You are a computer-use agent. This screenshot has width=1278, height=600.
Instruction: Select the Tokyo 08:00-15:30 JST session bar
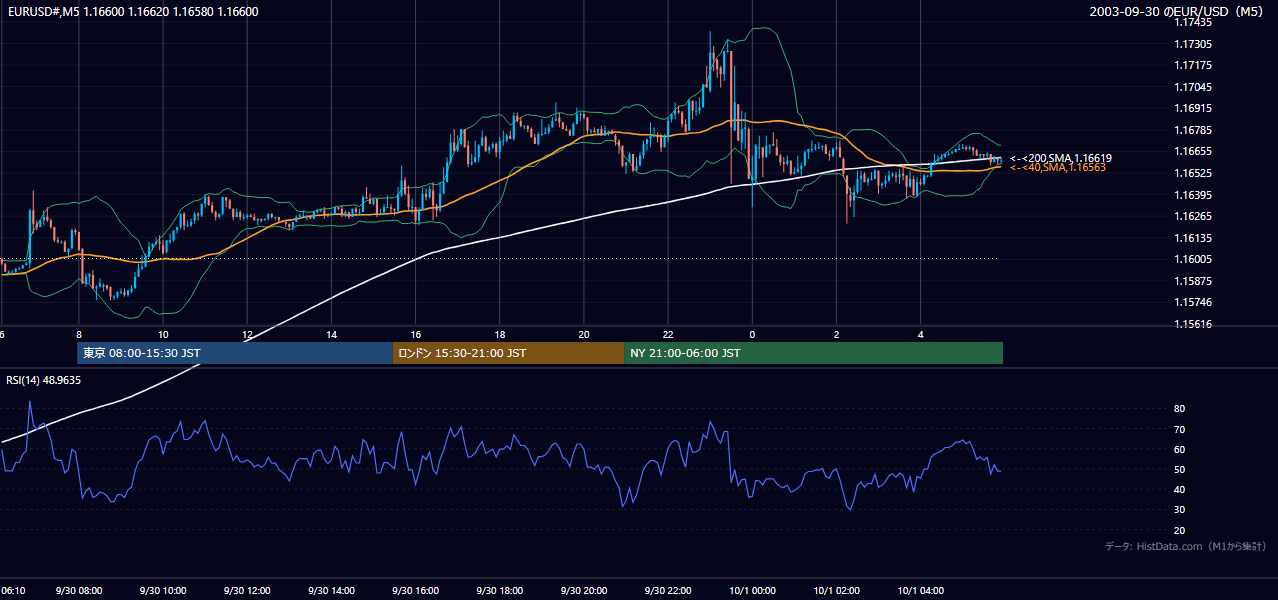[235, 353]
